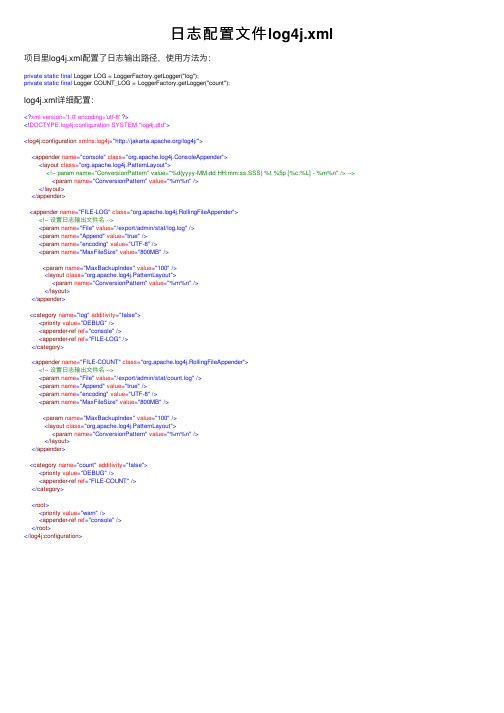Select the heading log4j.xml详细配置
Viewport: 504px width, 713px height.
59,100
